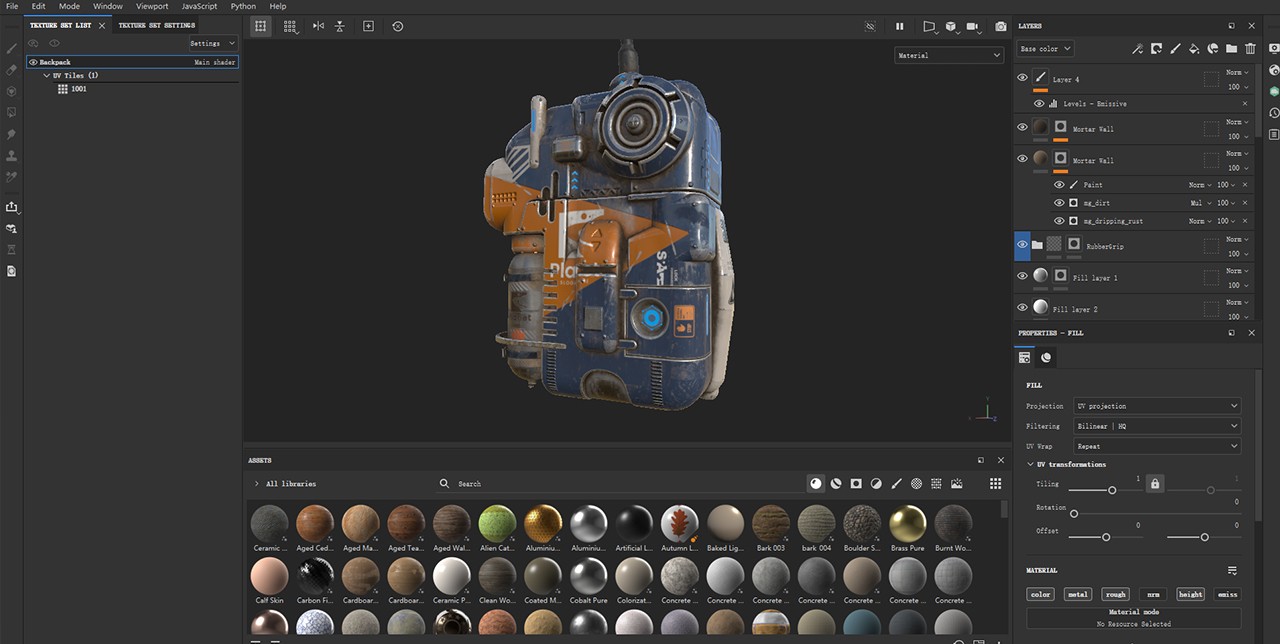Image resolution: width=1280 pixels, height=644 pixels.
Task: Switch to Texture Set Settings tab
Action: tap(156, 25)
